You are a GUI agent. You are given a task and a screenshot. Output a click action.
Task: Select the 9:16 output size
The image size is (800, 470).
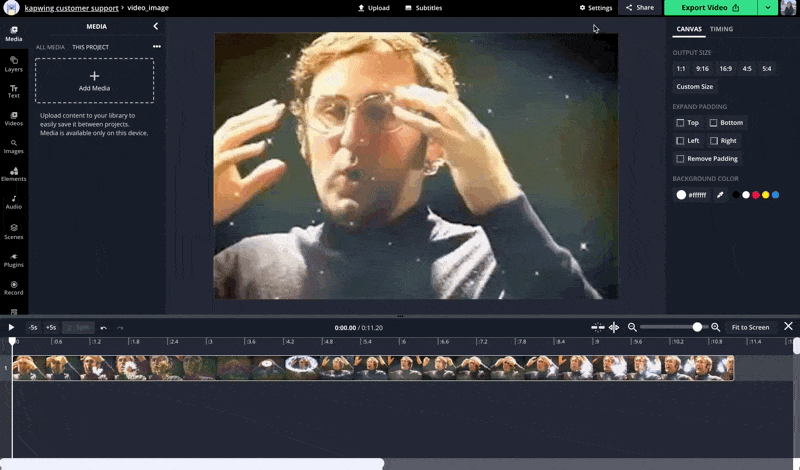point(702,68)
